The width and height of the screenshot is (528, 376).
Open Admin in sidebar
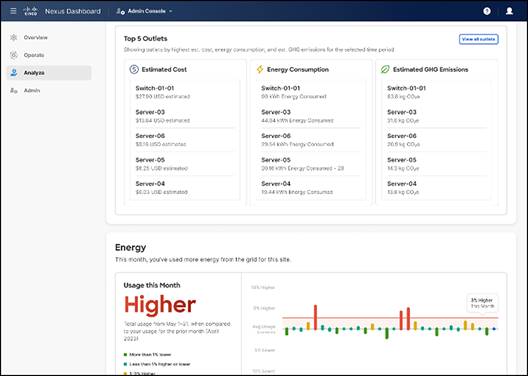(32, 91)
